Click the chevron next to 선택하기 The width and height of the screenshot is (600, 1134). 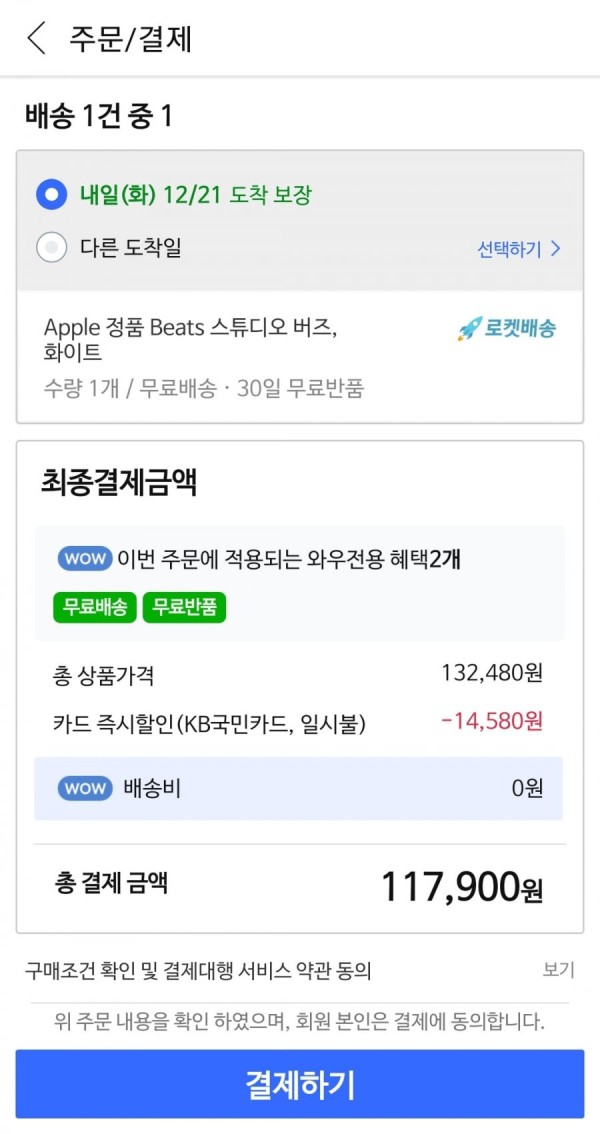tap(554, 250)
